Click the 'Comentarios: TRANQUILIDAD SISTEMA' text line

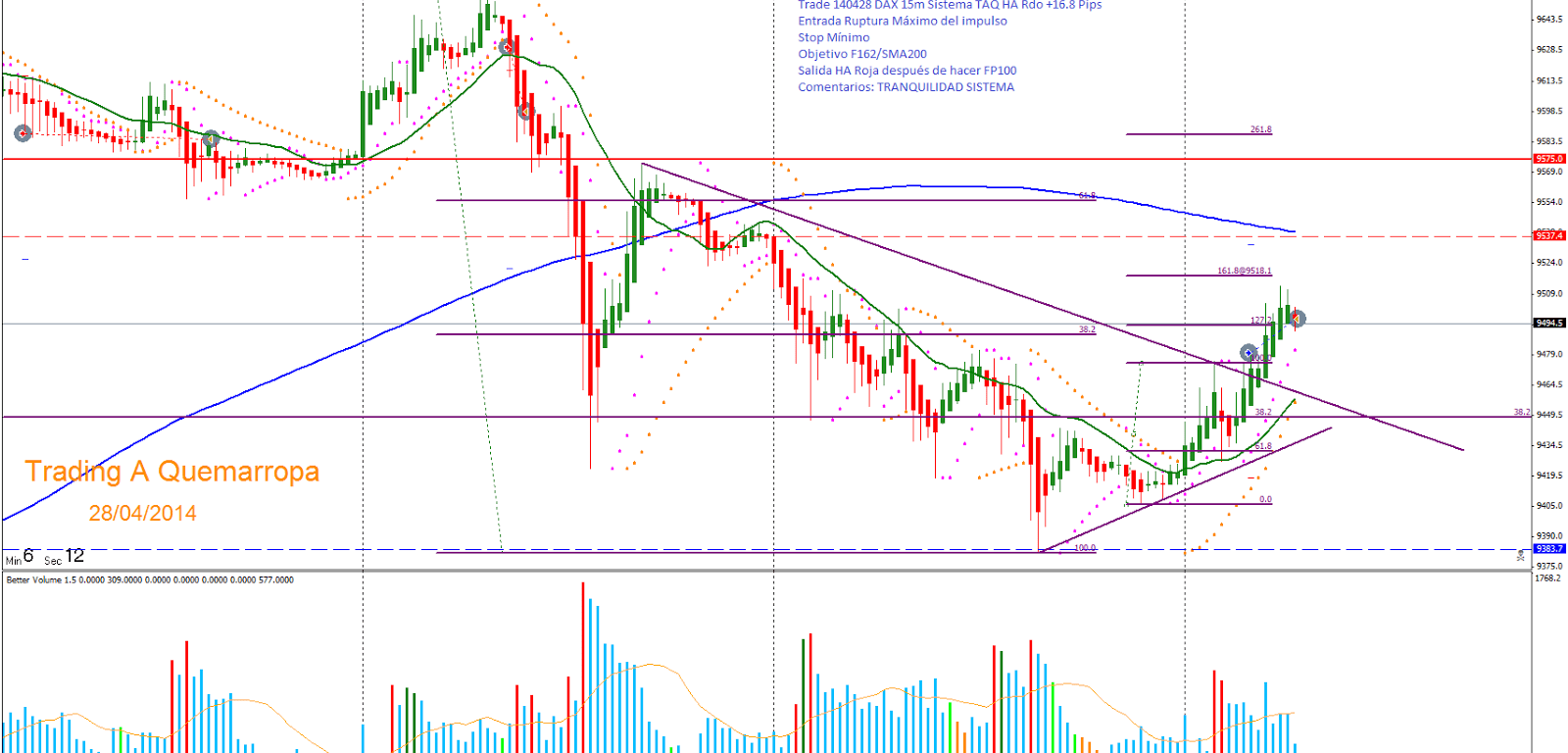906,87
